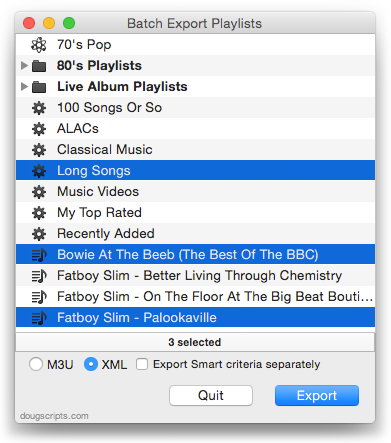Click the gear icon next to ALACs
The image size is (391, 443).
click(x=39, y=129)
